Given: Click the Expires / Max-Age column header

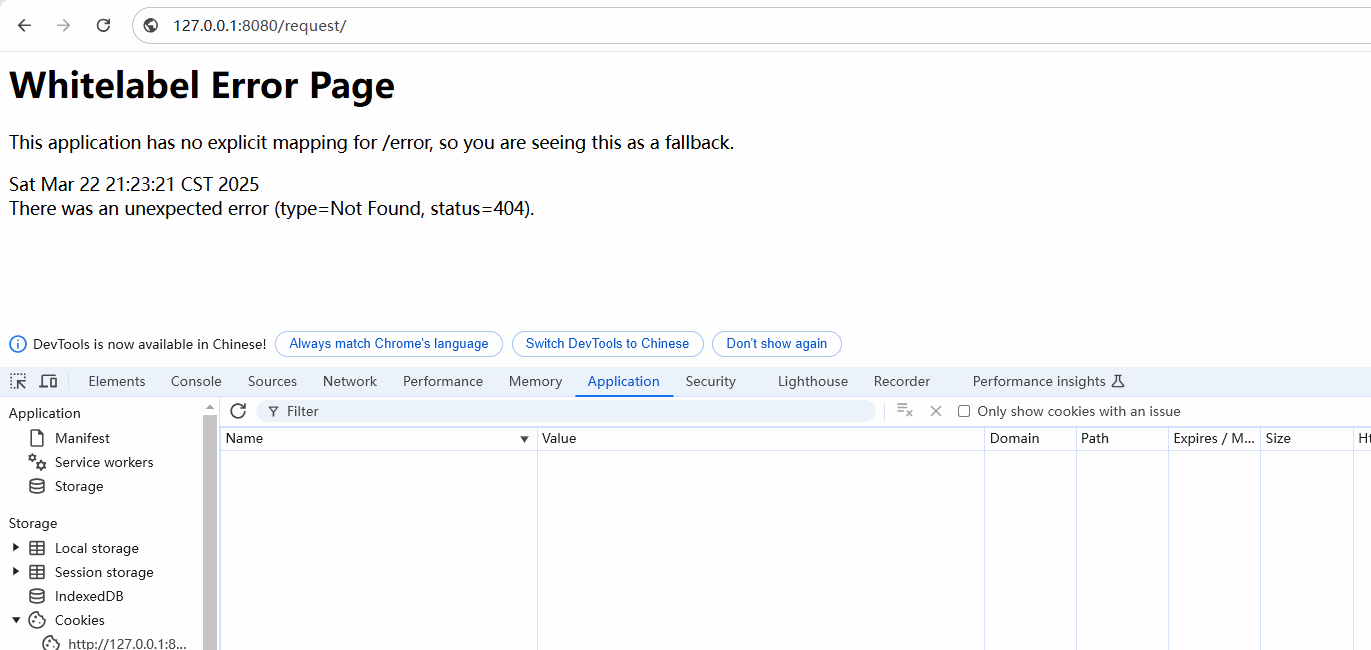Looking at the screenshot, I should click(1214, 438).
